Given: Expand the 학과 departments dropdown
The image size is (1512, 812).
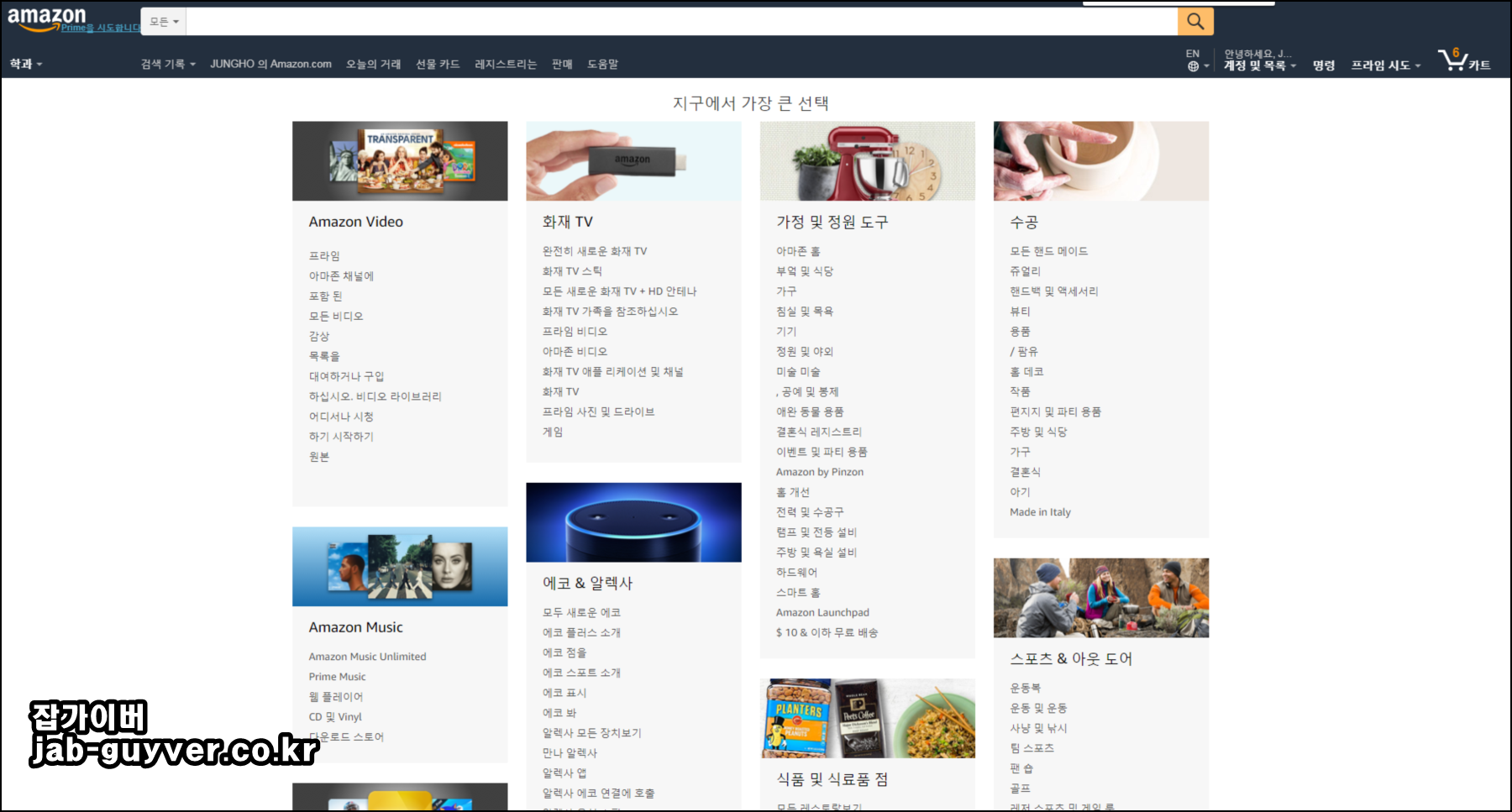Looking at the screenshot, I should tap(25, 64).
